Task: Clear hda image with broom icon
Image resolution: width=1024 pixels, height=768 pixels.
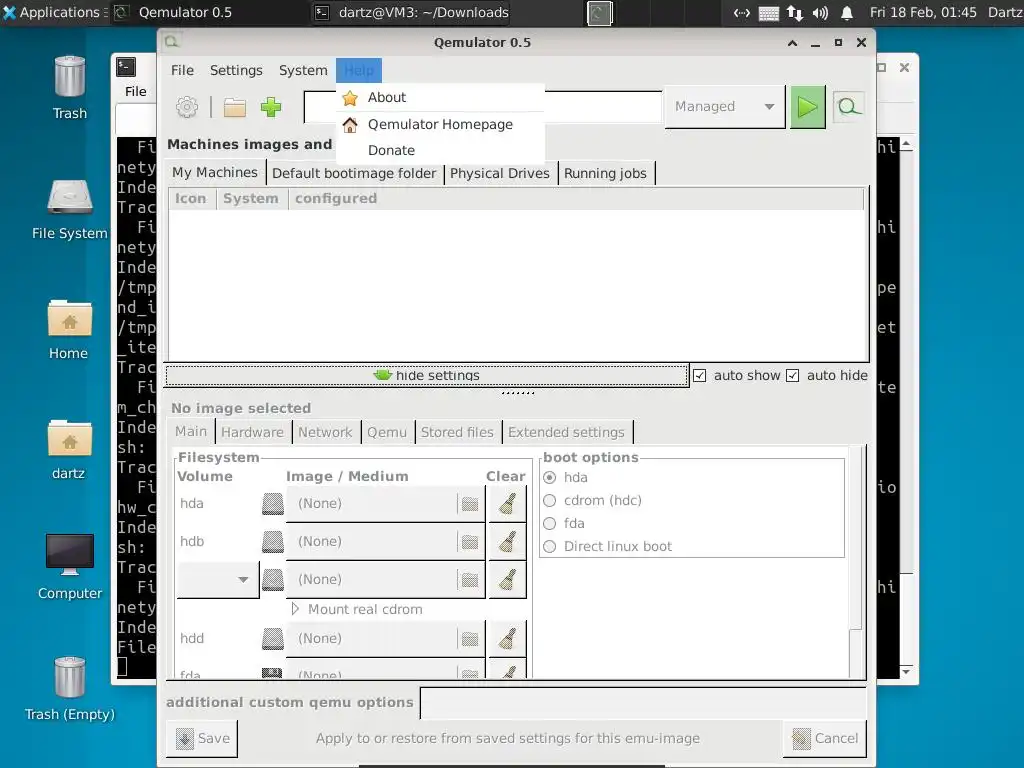Action: 507,504
